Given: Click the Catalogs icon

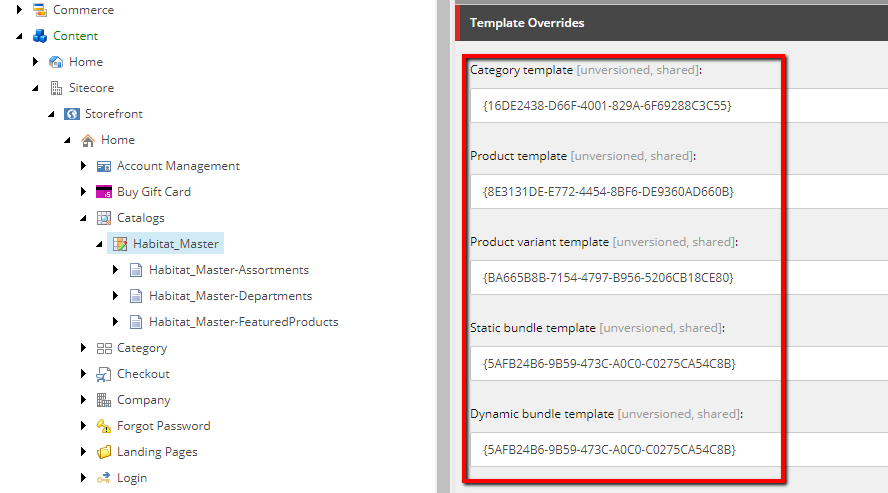Looking at the screenshot, I should click(104, 218).
